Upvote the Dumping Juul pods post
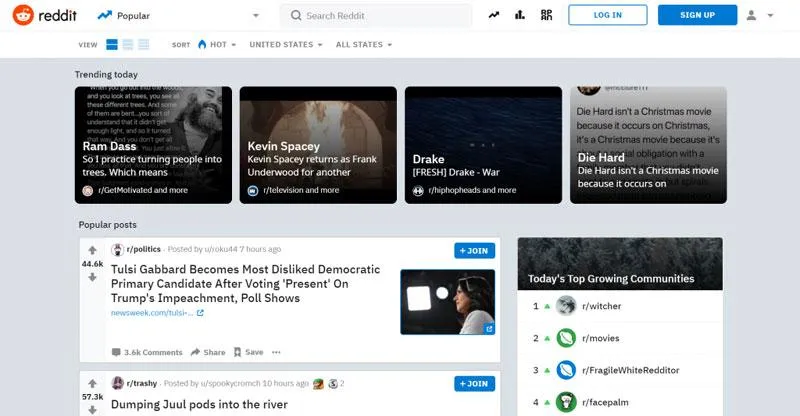 [92, 383]
